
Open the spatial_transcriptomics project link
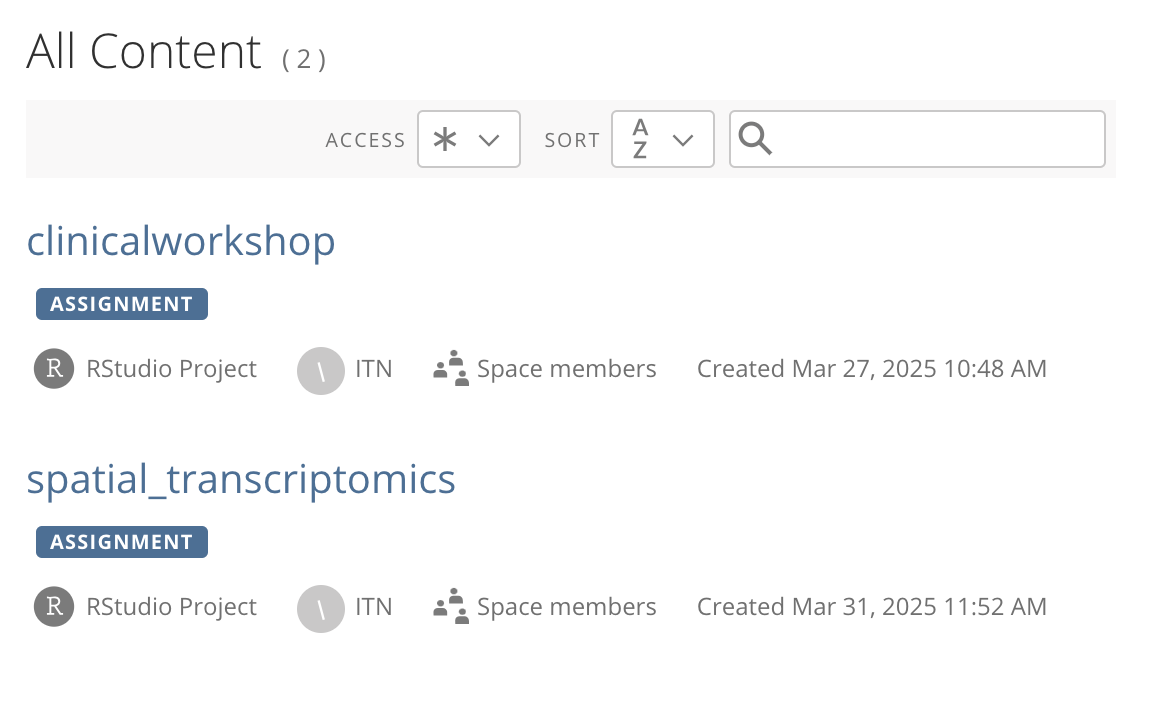241,479
